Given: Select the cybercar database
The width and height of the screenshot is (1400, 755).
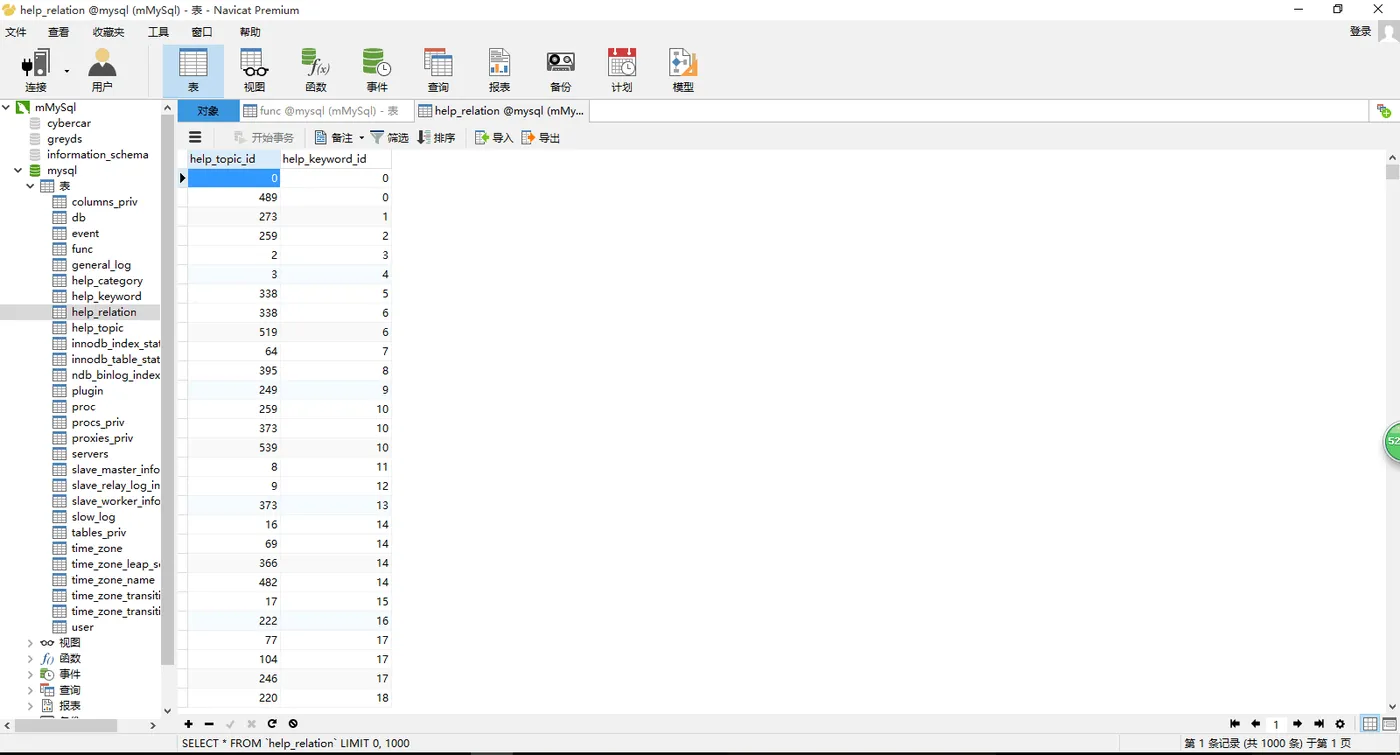Looking at the screenshot, I should tap(69, 123).
